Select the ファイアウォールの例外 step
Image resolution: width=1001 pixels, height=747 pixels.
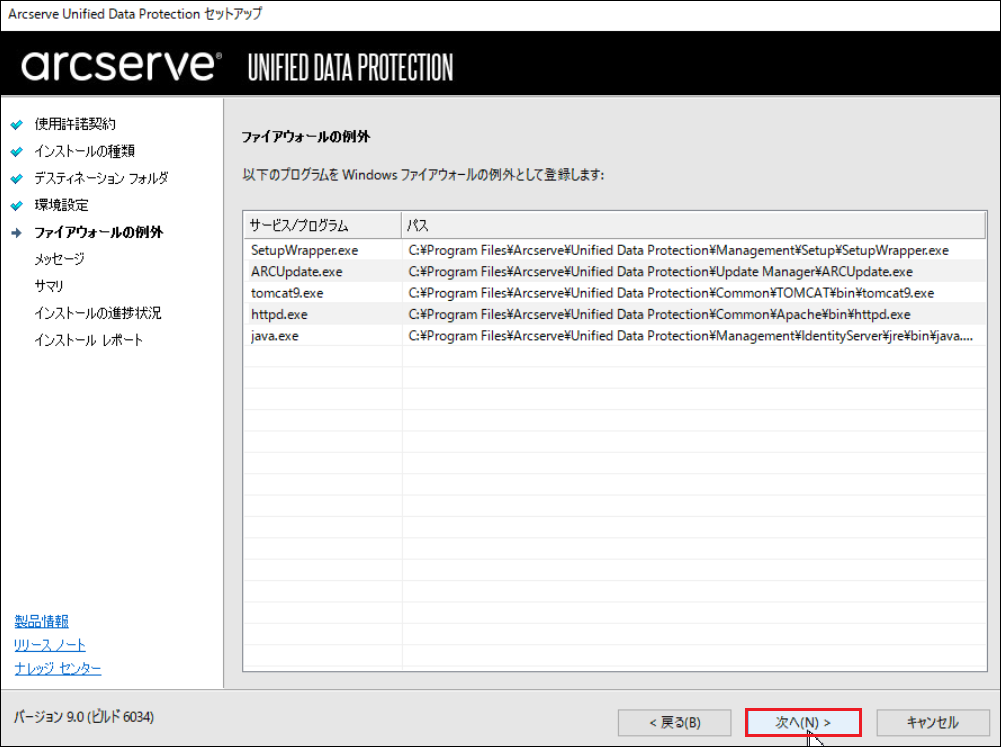[x=98, y=232]
